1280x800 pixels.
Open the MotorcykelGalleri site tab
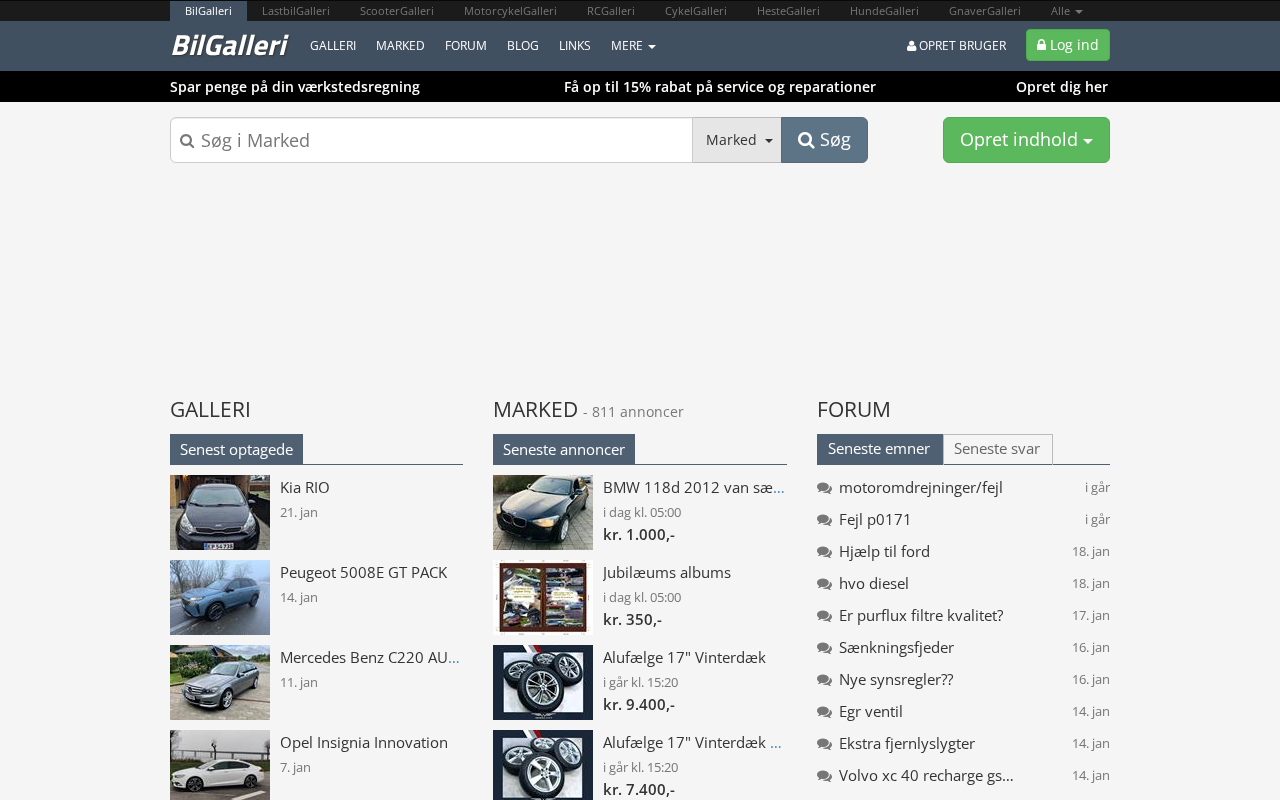(x=510, y=11)
